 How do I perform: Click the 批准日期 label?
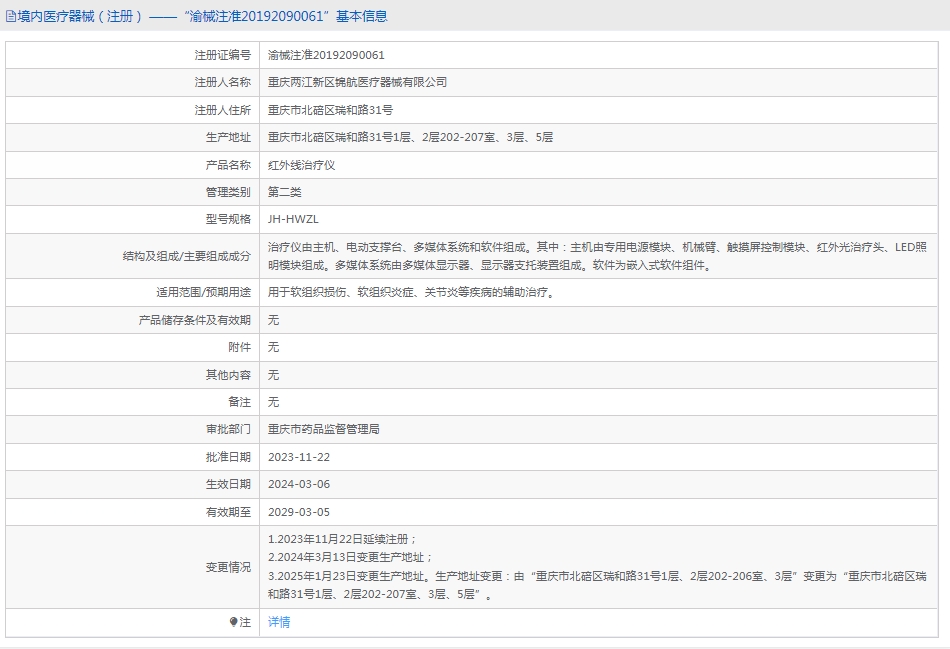(x=228, y=458)
